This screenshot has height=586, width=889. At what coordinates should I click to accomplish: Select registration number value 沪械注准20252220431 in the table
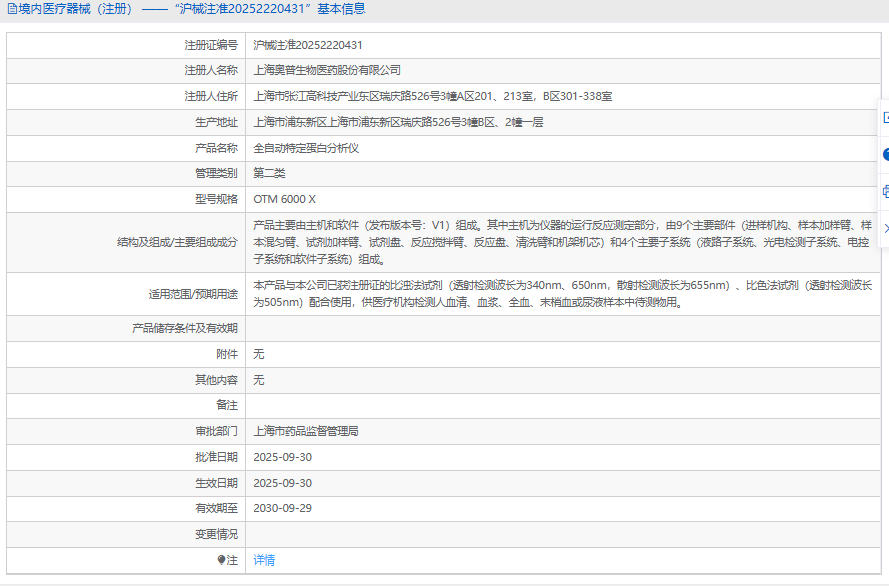pos(308,45)
